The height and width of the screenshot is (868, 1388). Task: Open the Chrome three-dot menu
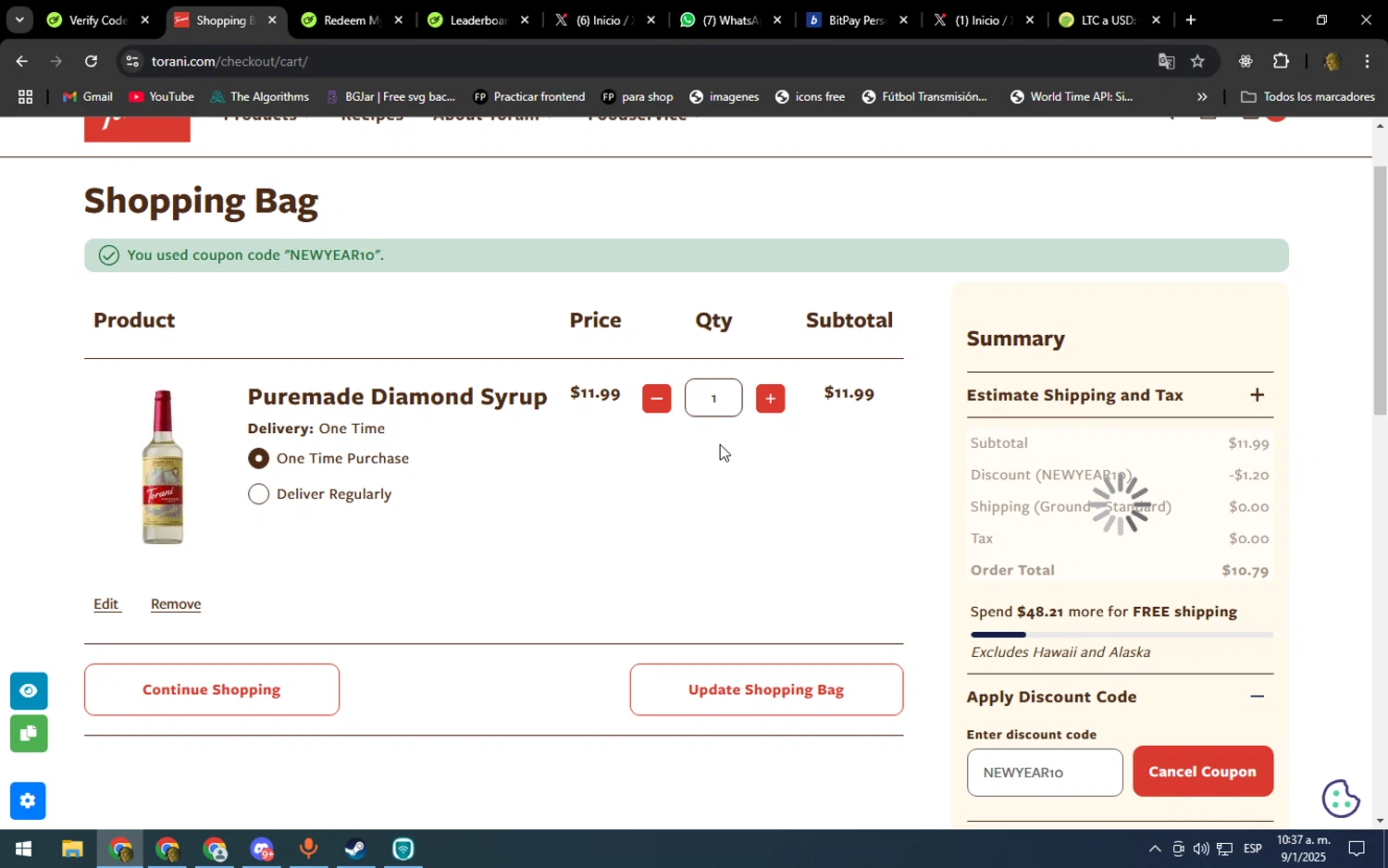1367,61
